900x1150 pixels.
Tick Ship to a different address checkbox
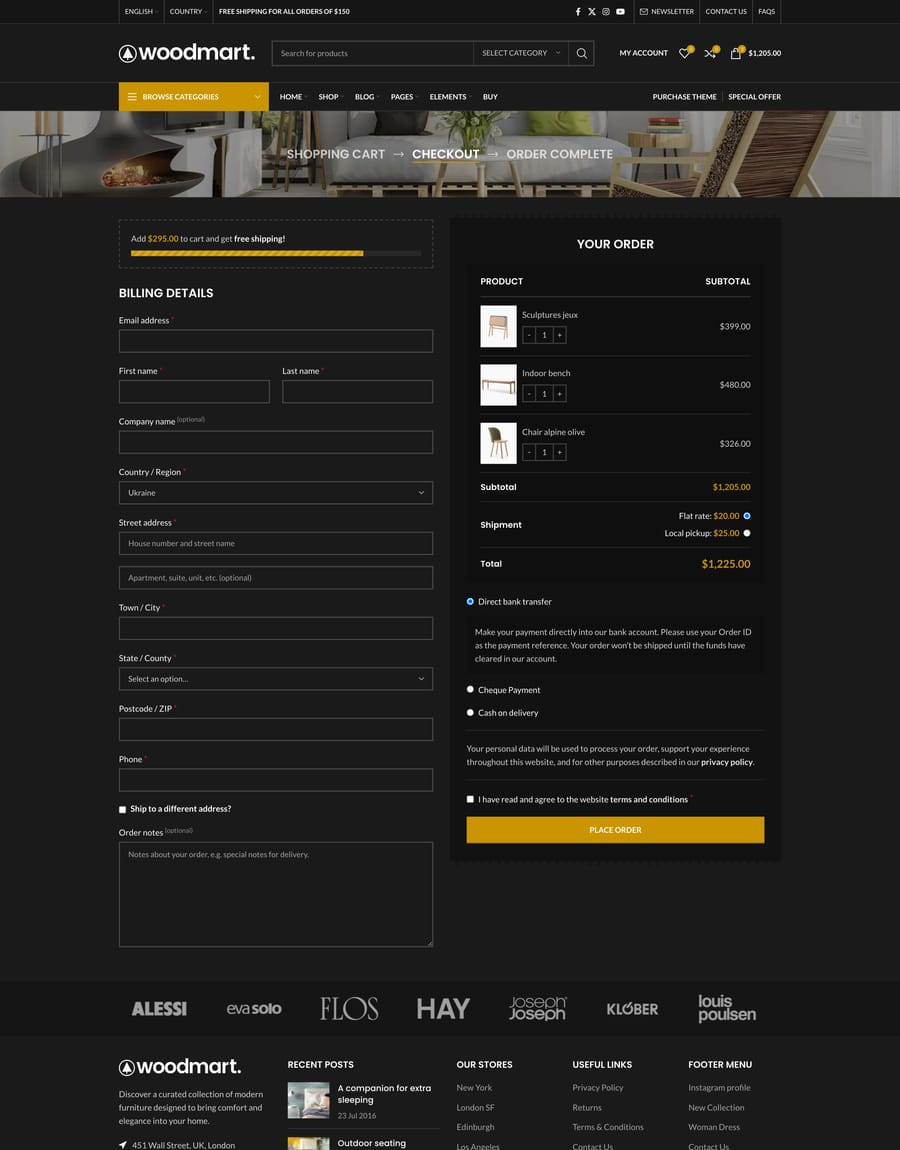pos(122,810)
